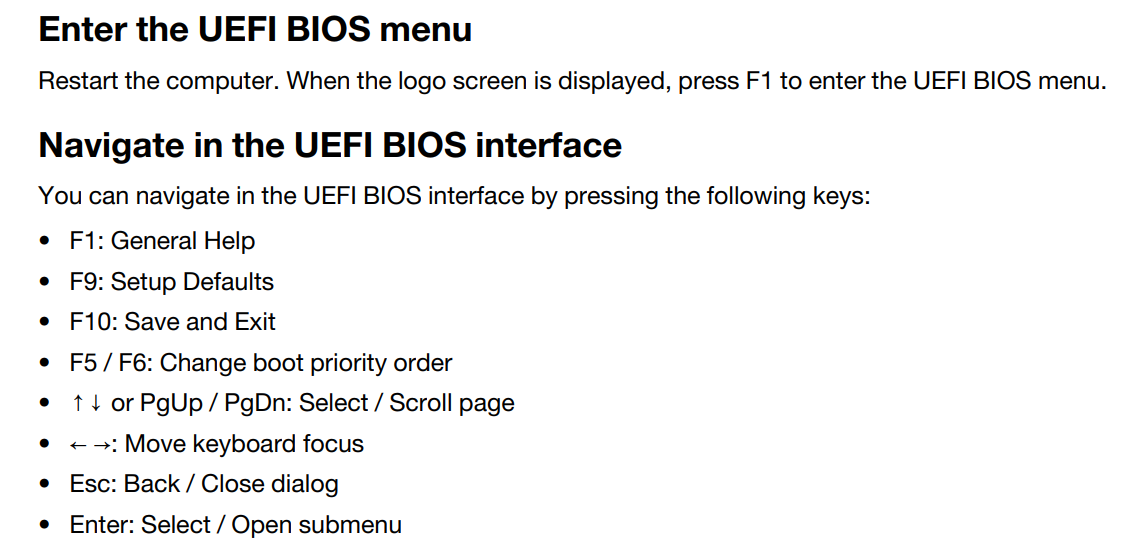Click the "F10: Save and Exit" list item
The width and height of the screenshot is (1139, 558).
[x=172, y=322]
